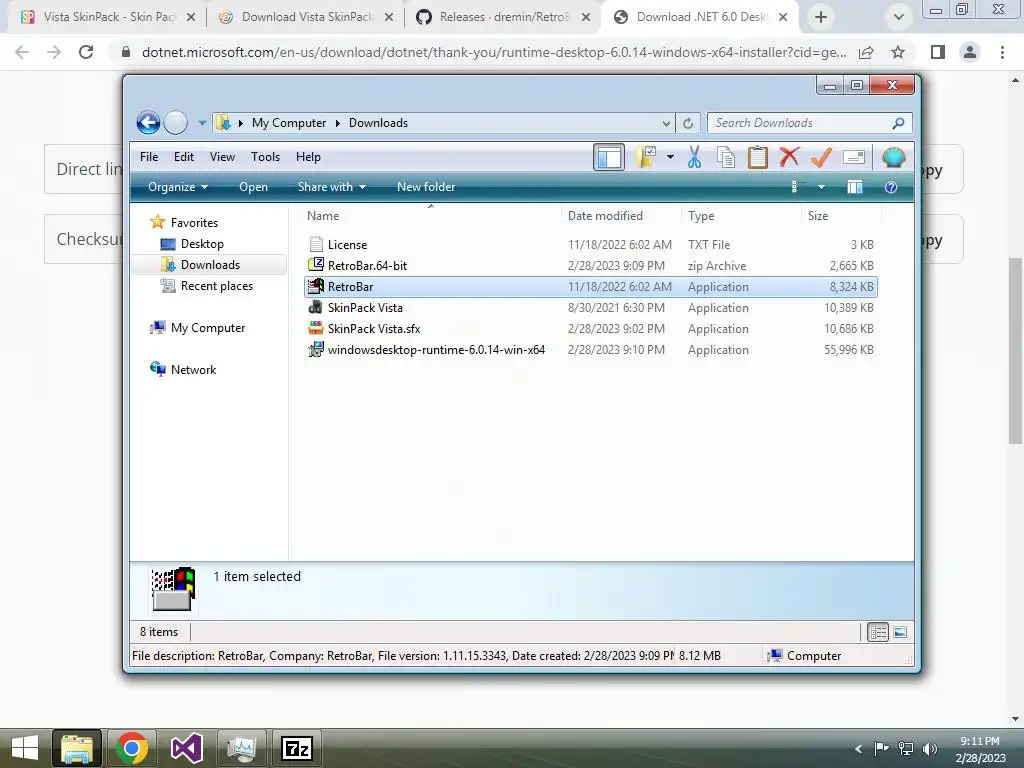Expand the Share with dropdown

tap(332, 187)
